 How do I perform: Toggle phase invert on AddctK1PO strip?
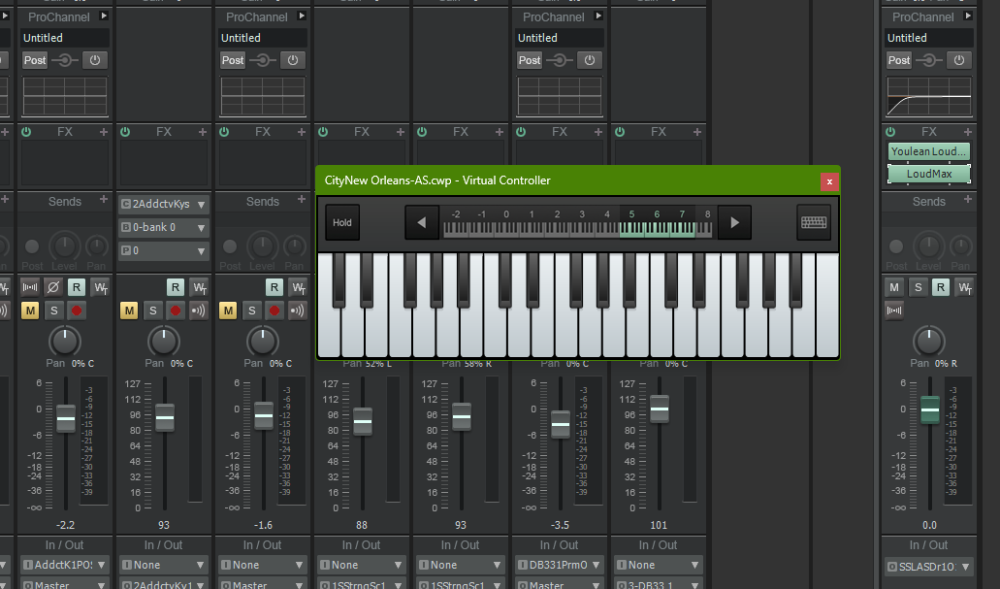click(x=53, y=287)
